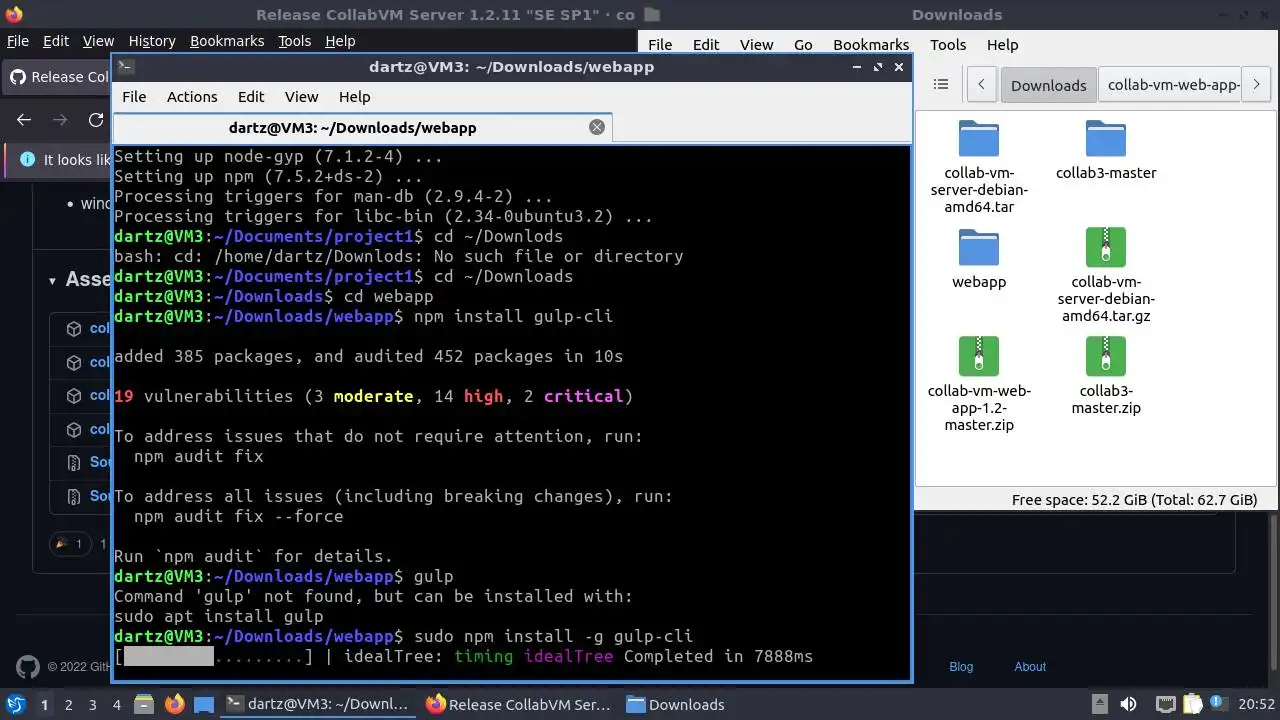Screen dimensions: 1280x720
Task: Open the terminal's View menu
Action: click(x=301, y=97)
